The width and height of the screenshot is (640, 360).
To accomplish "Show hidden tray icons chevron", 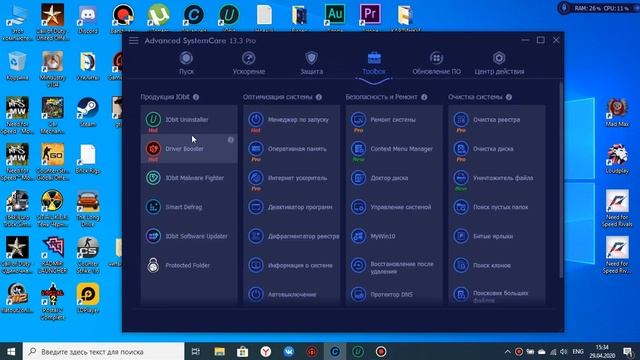I will pos(507,351).
